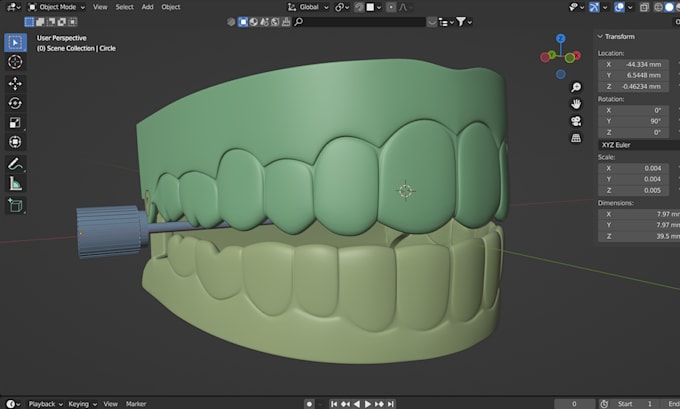The height and width of the screenshot is (409, 680).
Task: Toggle show gizmo button
Action: (x=594, y=7)
